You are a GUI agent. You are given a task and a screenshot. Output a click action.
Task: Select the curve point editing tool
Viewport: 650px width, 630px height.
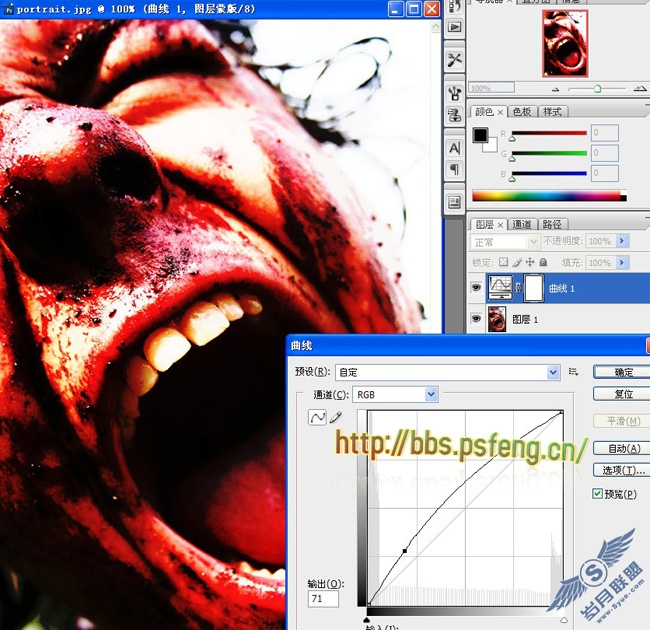point(317,417)
